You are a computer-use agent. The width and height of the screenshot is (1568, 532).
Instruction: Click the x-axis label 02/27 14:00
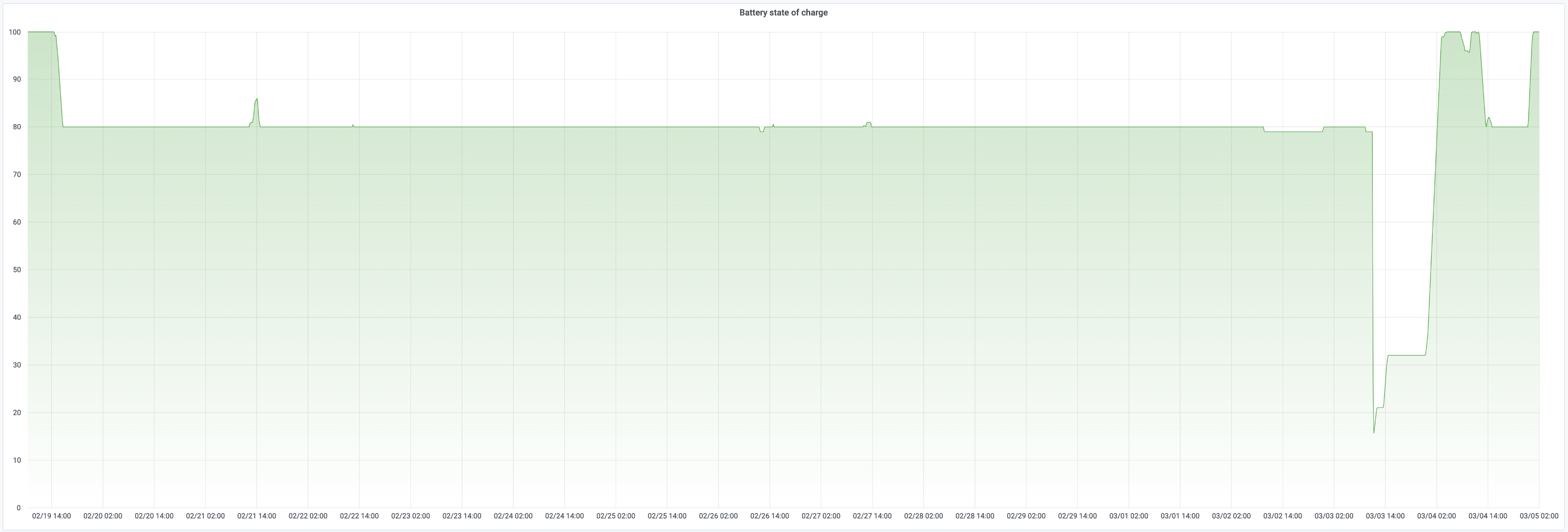(872, 516)
